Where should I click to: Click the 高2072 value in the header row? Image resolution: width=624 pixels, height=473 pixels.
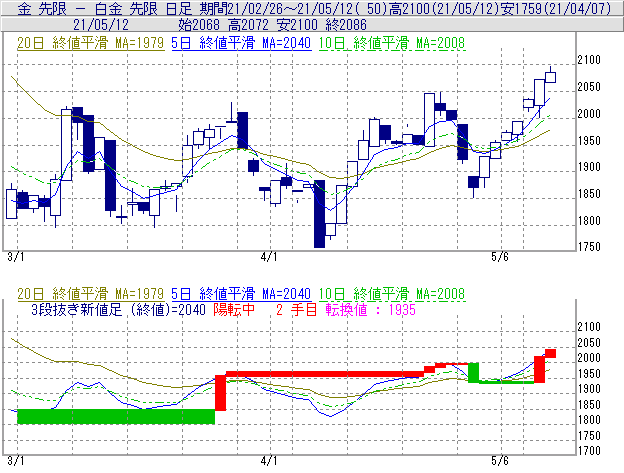(248, 25)
